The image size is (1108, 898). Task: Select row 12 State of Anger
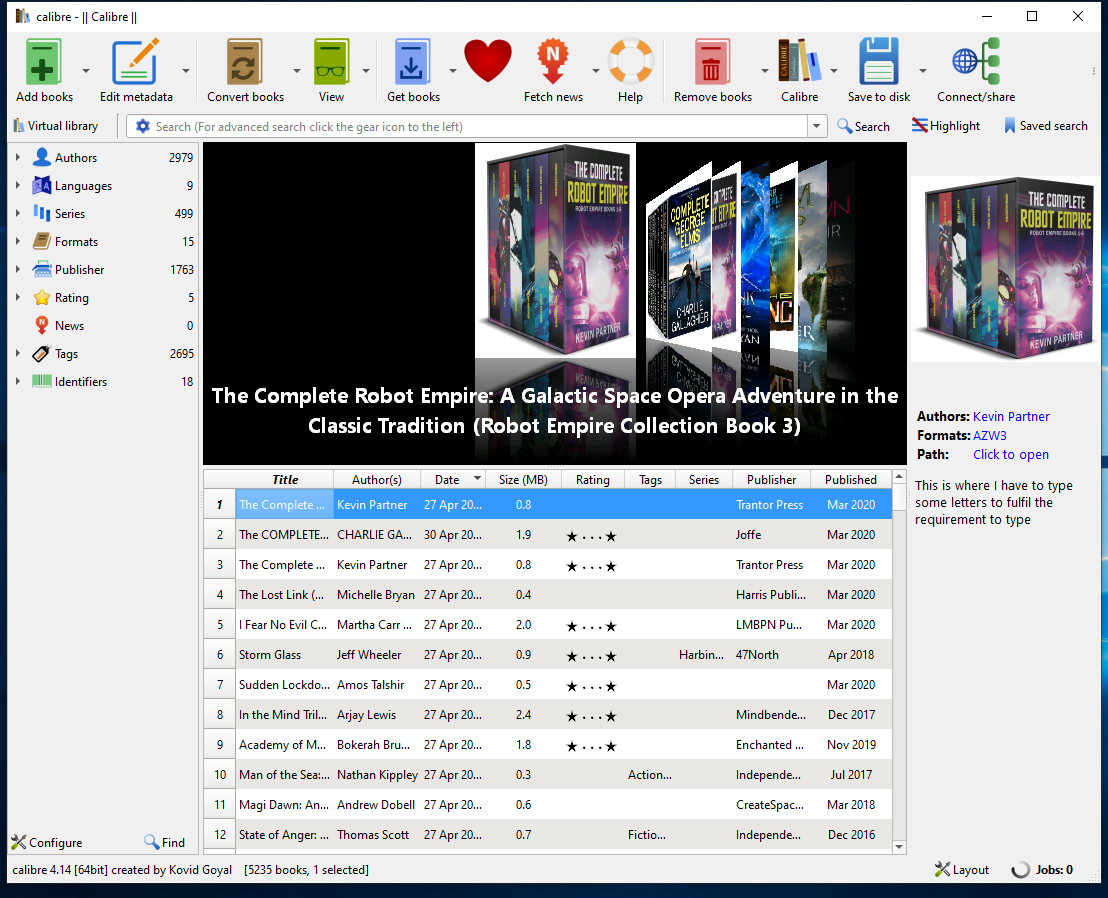pyautogui.click(x=548, y=834)
